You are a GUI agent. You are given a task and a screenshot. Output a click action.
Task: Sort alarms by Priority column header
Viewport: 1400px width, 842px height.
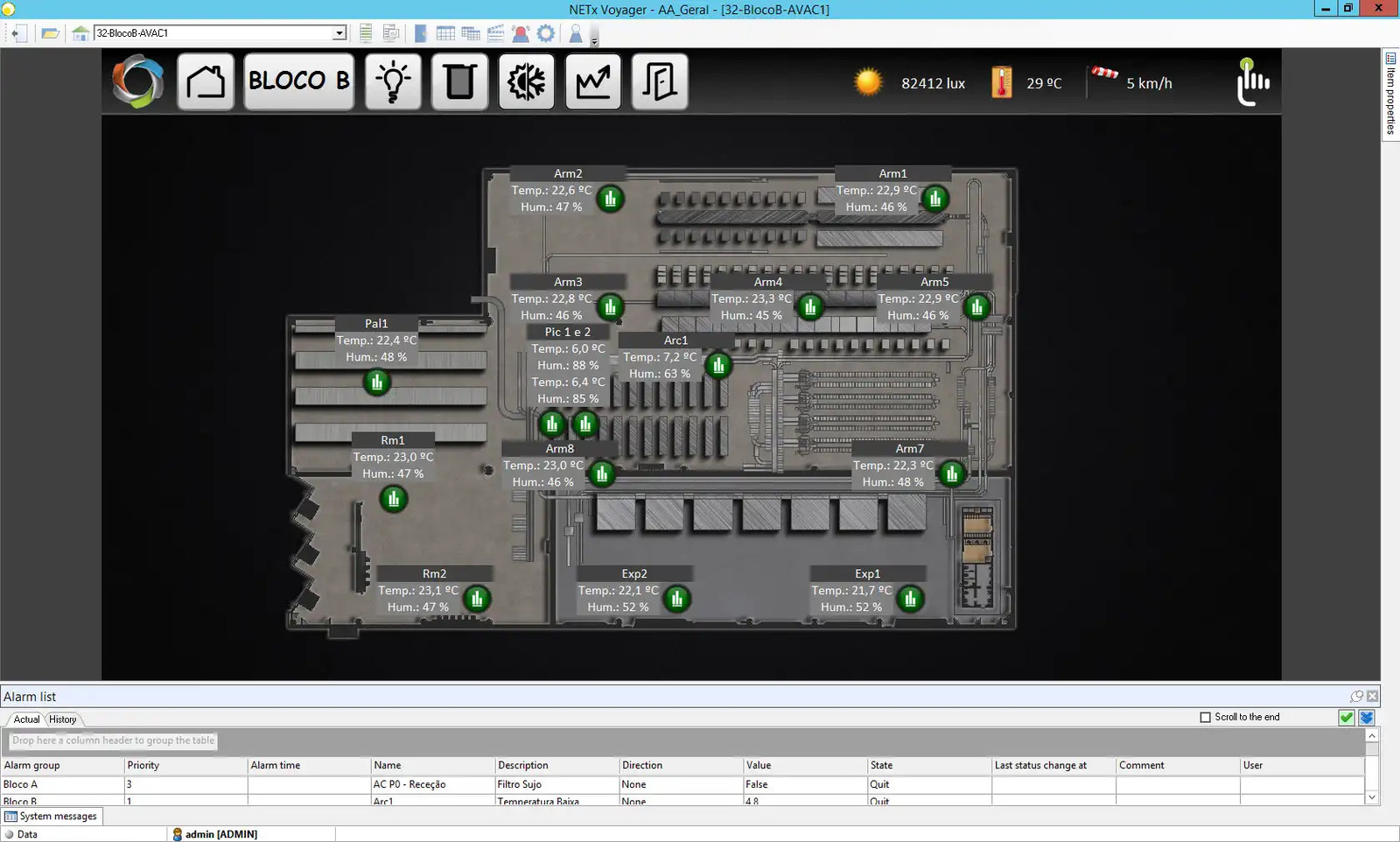pyautogui.click(x=143, y=765)
